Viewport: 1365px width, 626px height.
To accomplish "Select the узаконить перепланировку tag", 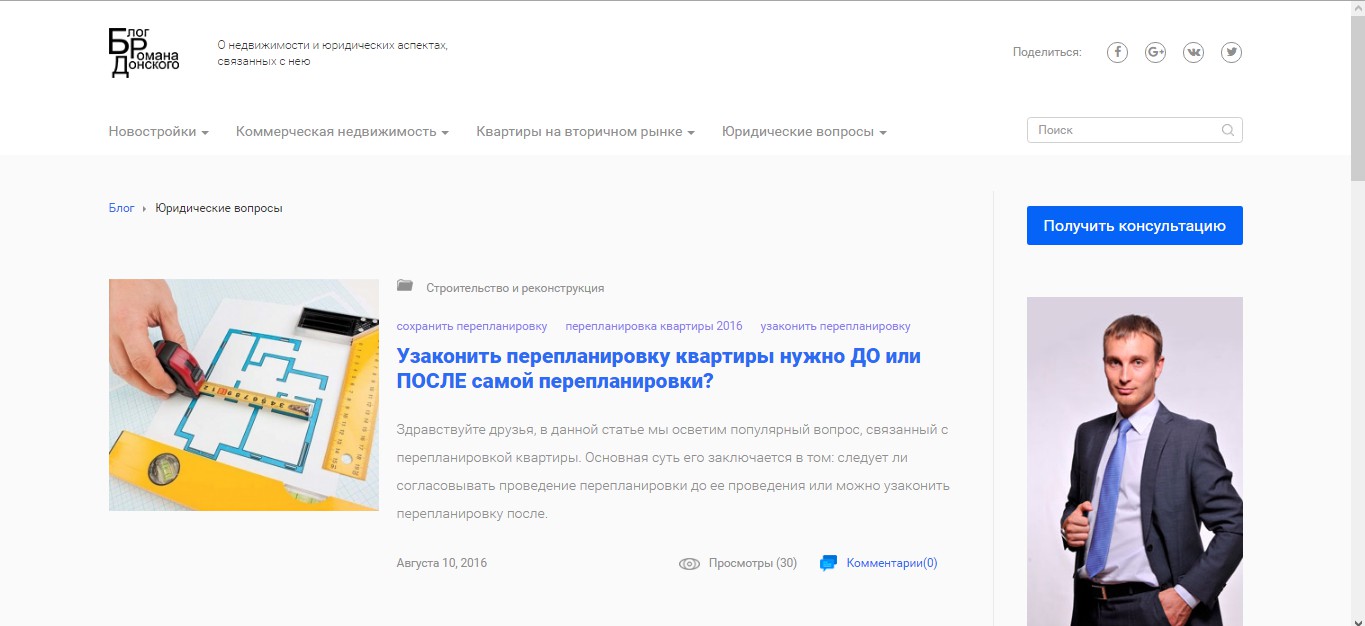I will point(835,326).
